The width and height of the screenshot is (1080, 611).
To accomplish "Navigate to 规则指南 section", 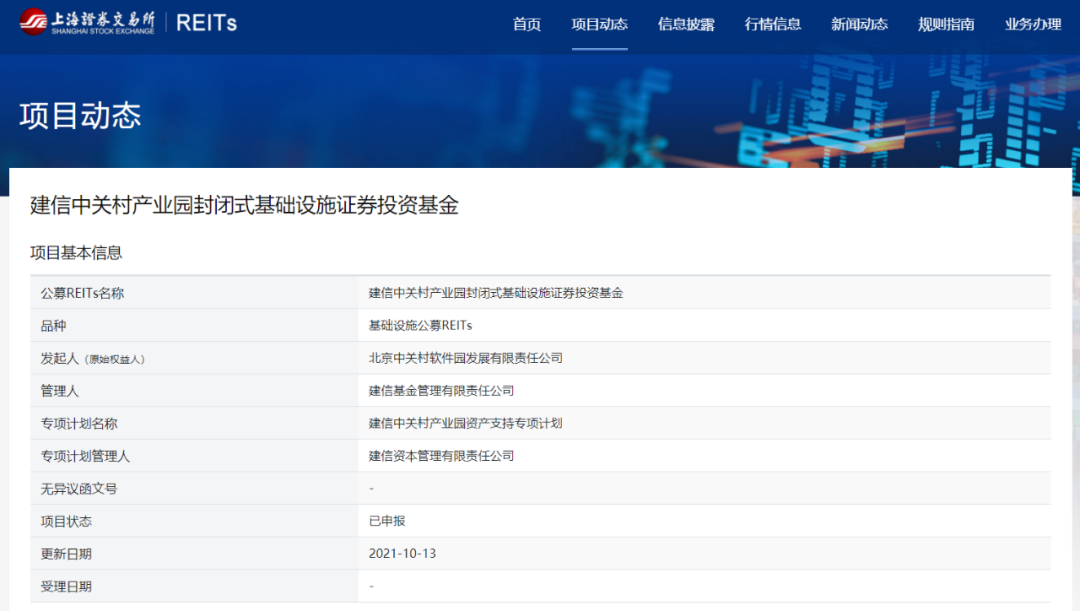I will (946, 24).
